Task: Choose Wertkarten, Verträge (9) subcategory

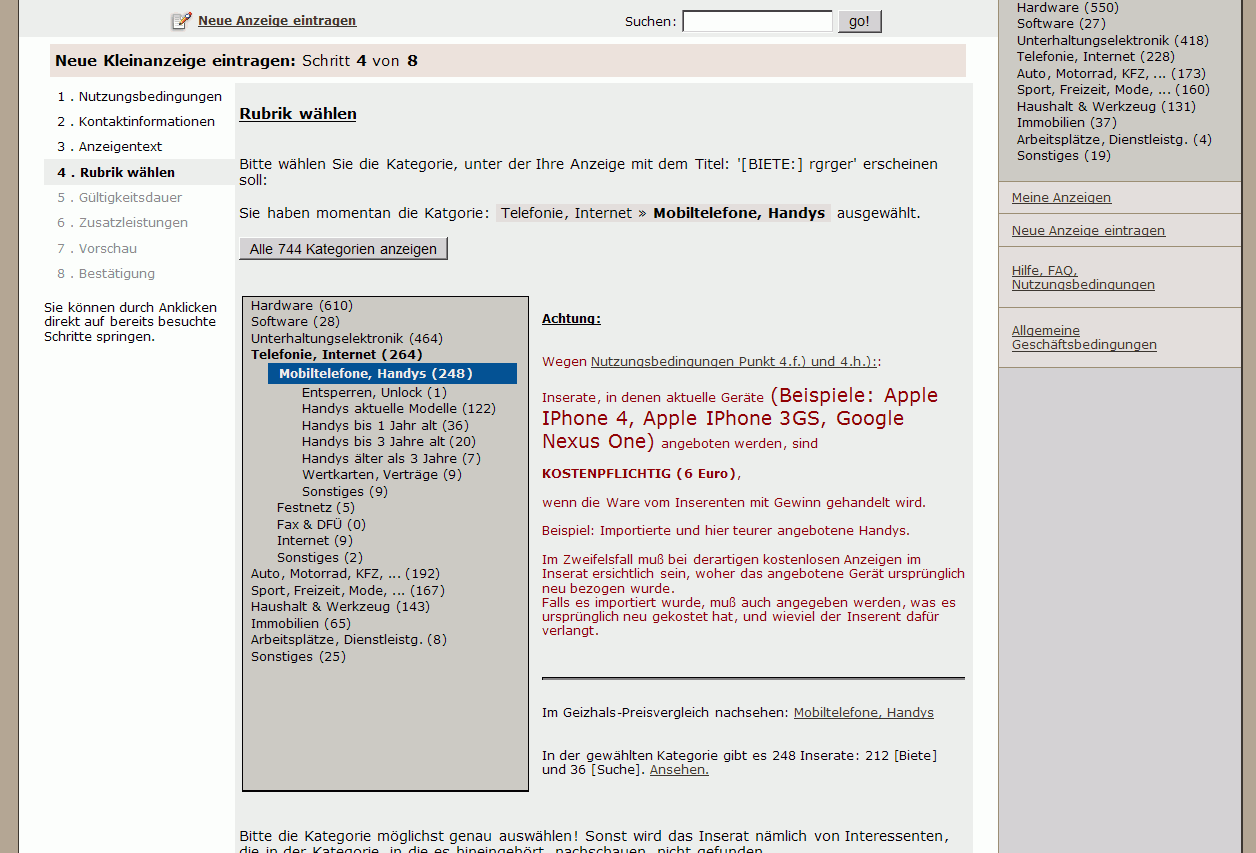Action: (x=381, y=475)
